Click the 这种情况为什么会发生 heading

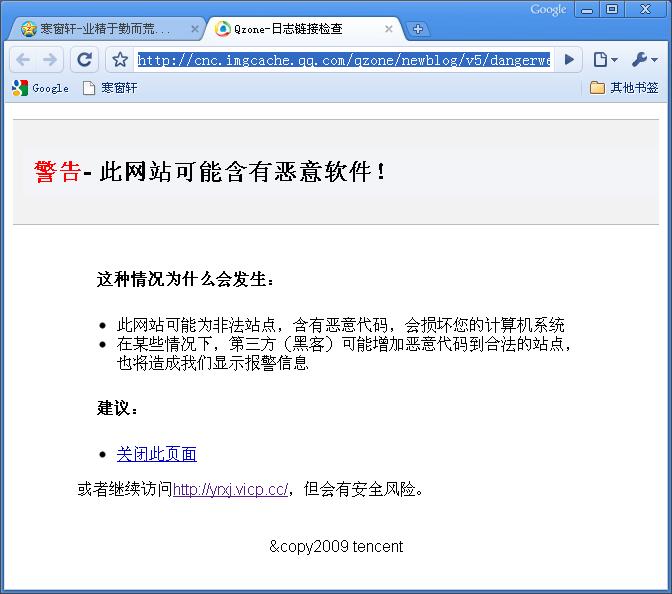[185, 279]
